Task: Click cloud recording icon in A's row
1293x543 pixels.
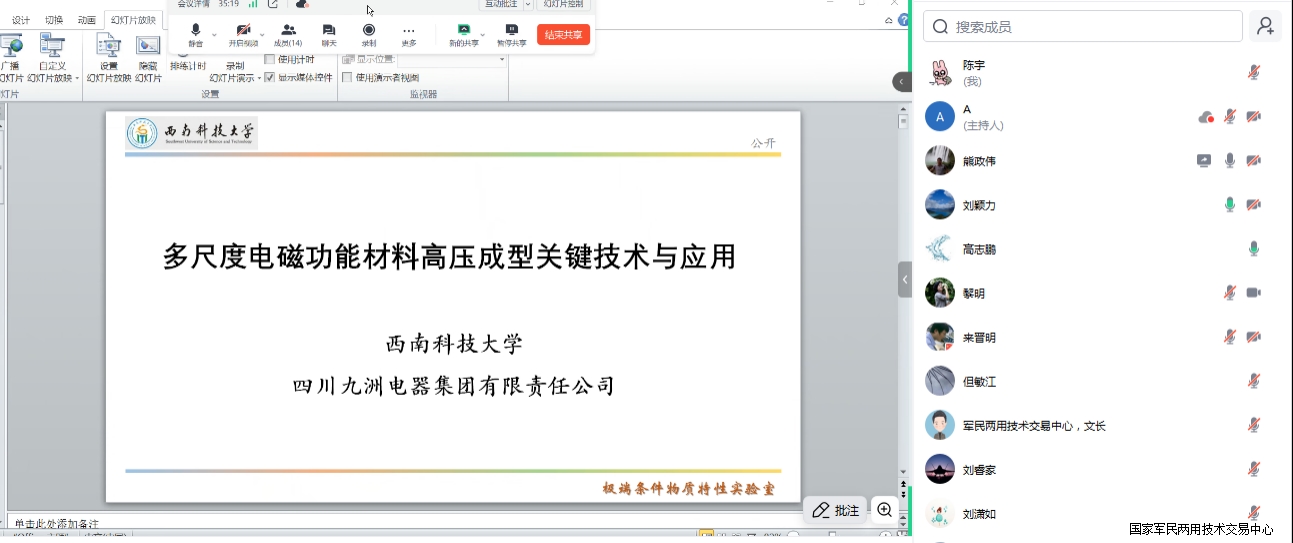Action: pyautogui.click(x=1206, y=117)
